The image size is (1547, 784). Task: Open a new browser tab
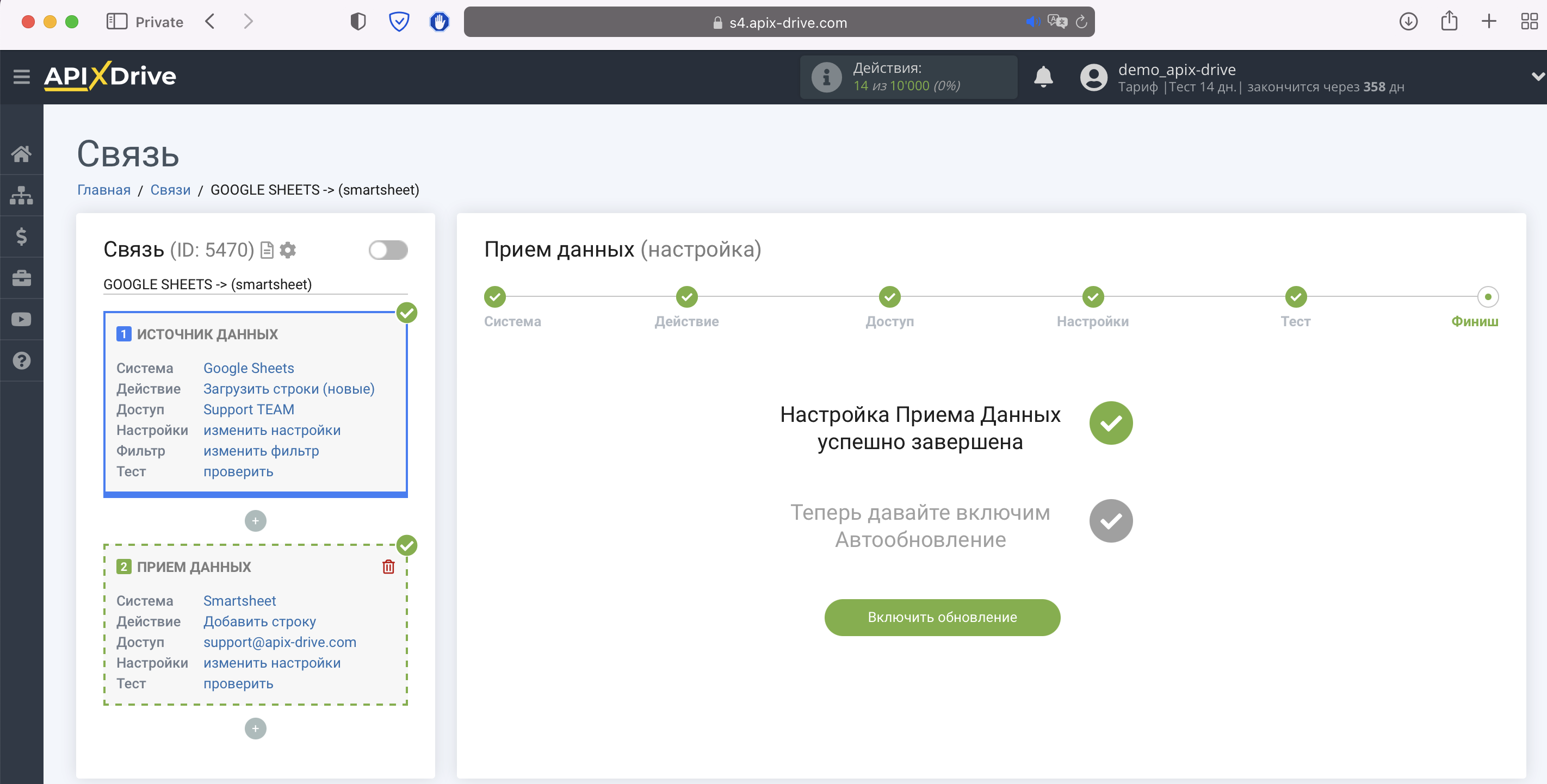point(1489,22)
